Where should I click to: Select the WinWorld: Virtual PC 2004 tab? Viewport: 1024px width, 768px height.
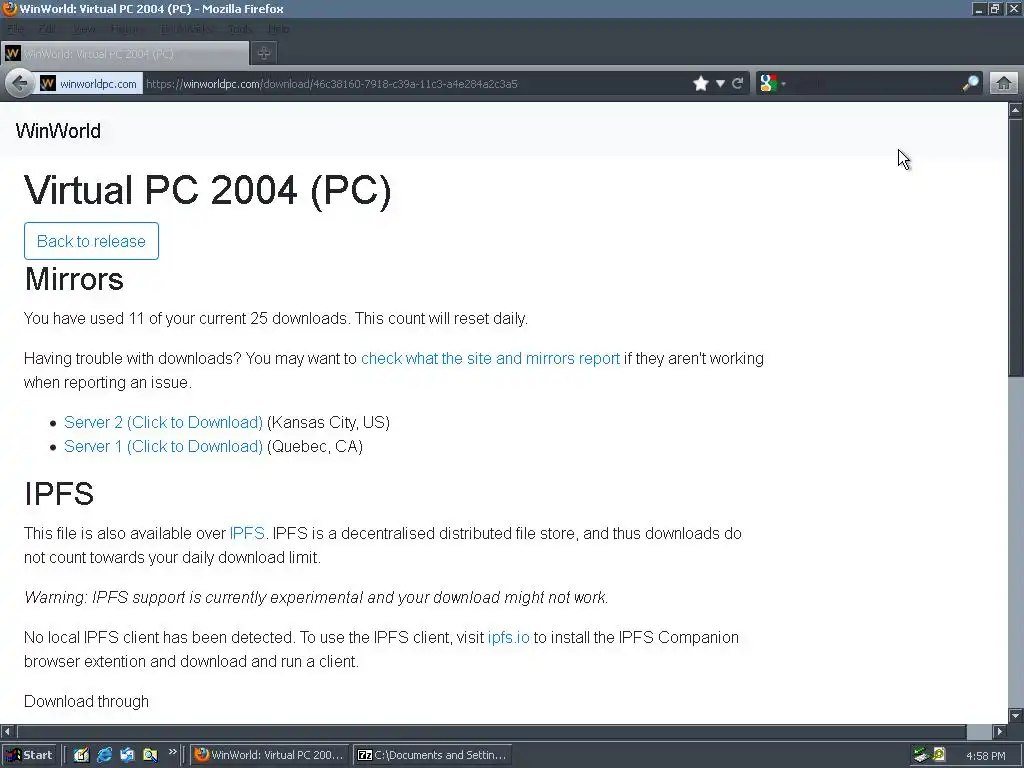tap(124, 54)
